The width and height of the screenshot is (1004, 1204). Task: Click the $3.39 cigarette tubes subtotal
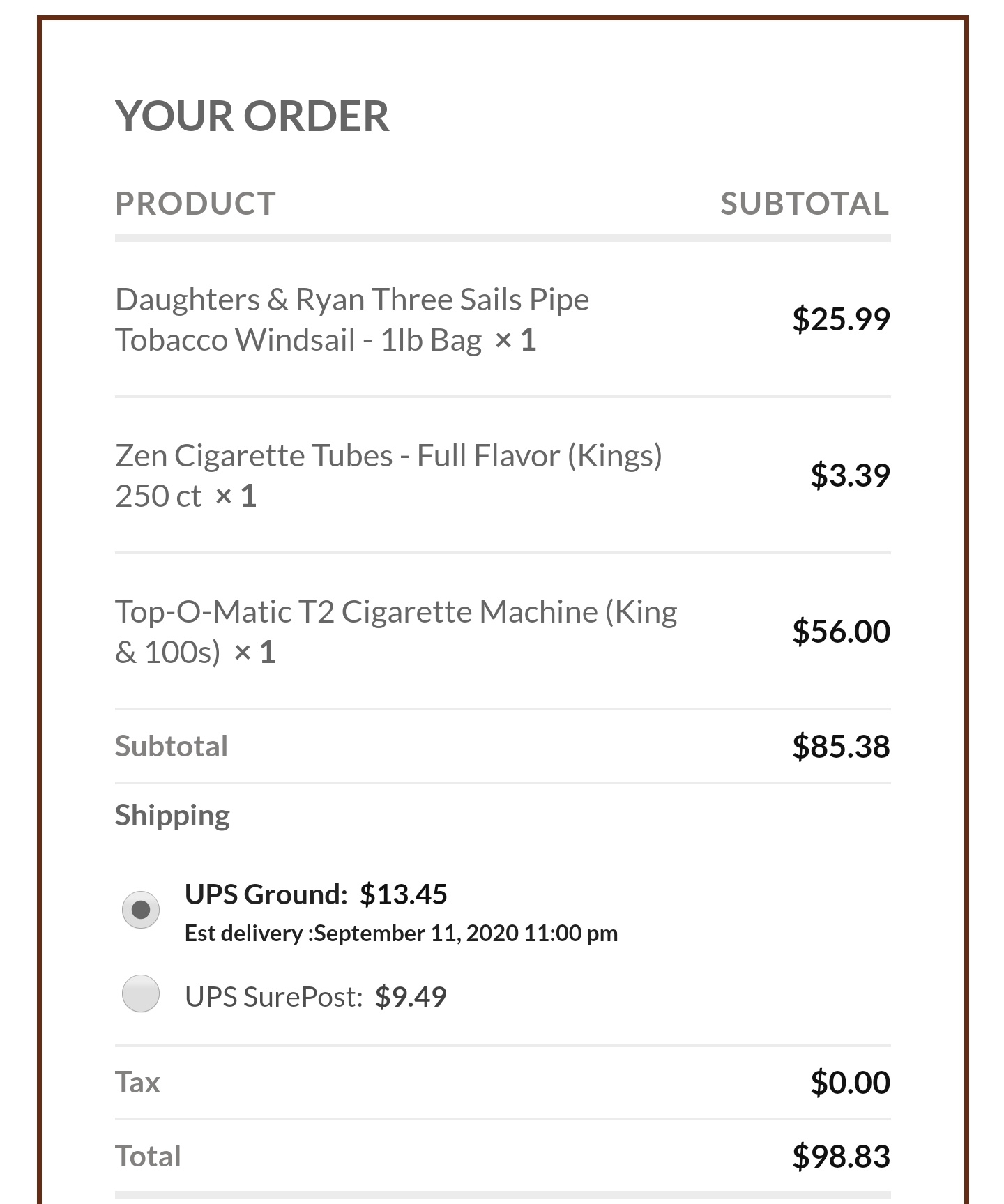coord(849,475)
